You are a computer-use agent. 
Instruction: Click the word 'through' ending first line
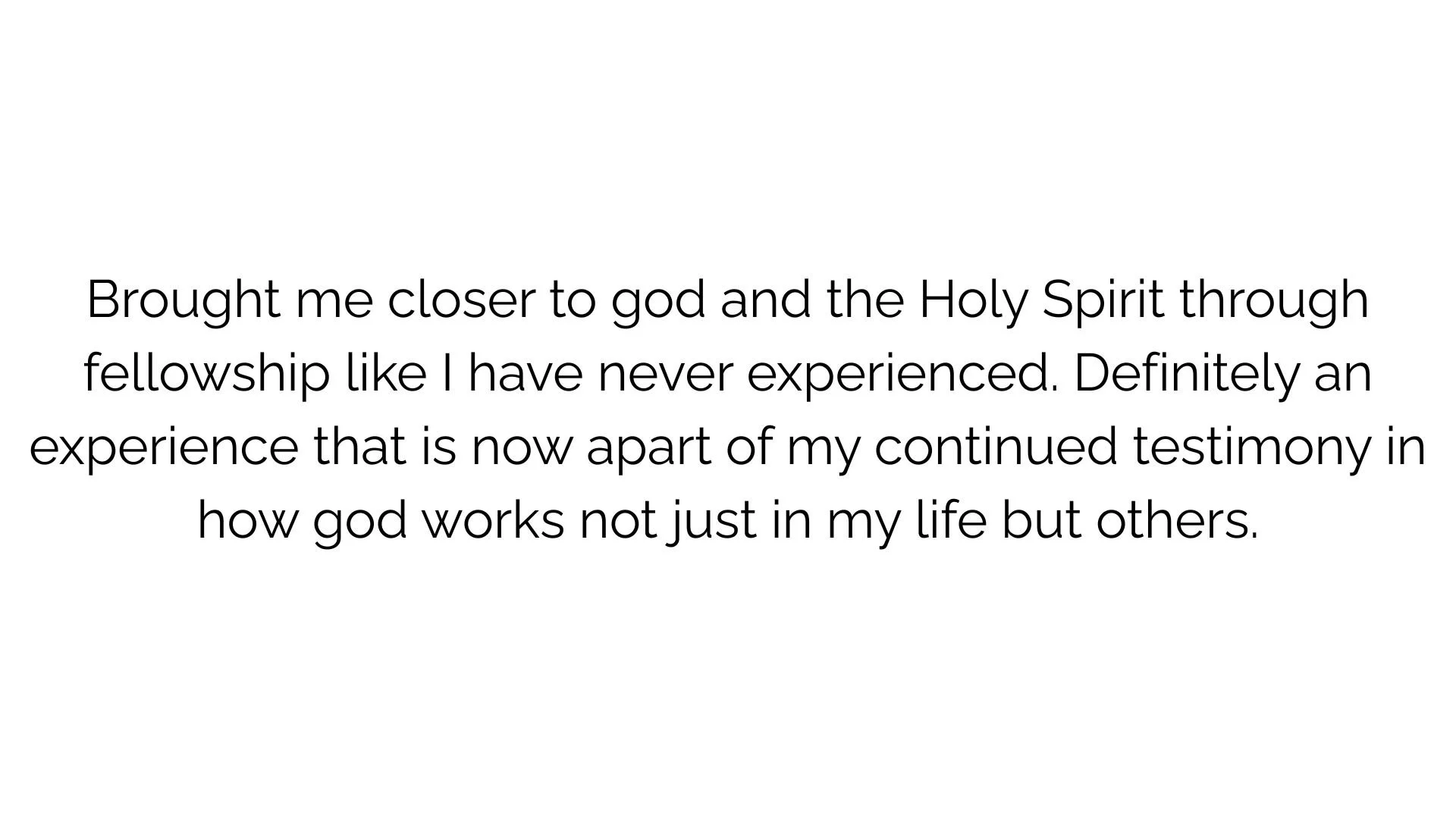click(1274, 301)
